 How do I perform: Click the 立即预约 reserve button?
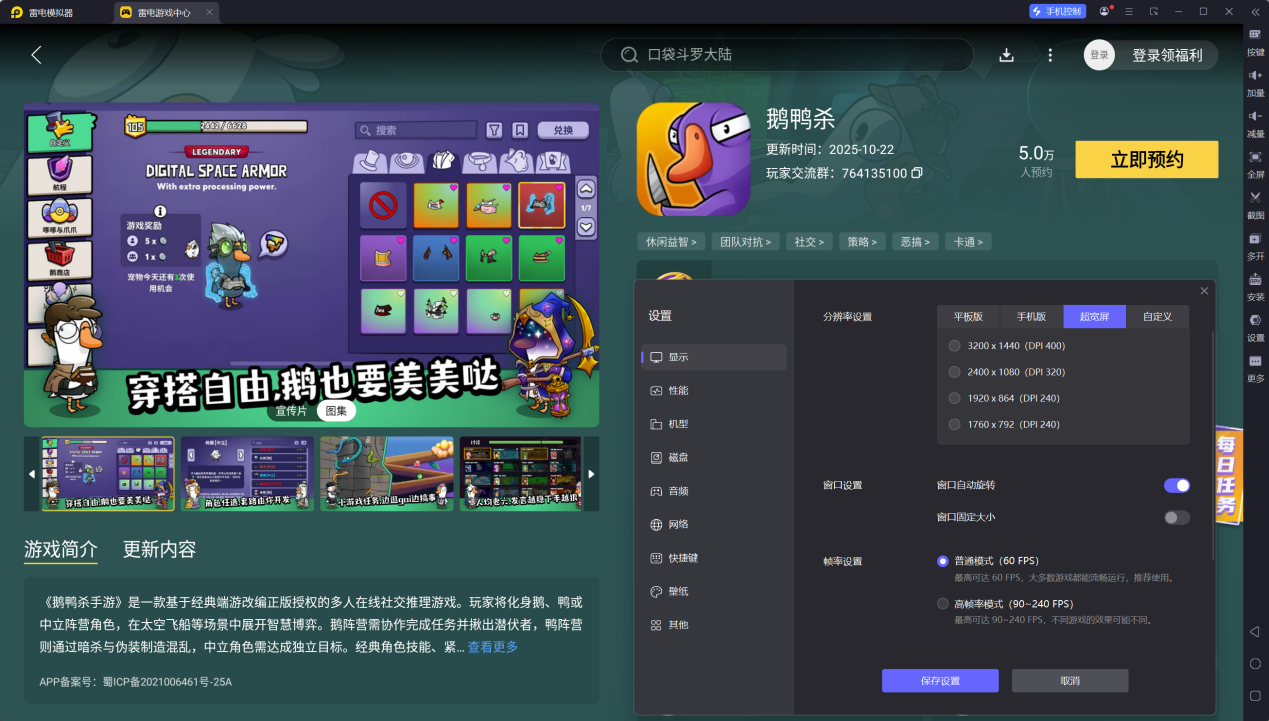click(x=1146, y=159)
